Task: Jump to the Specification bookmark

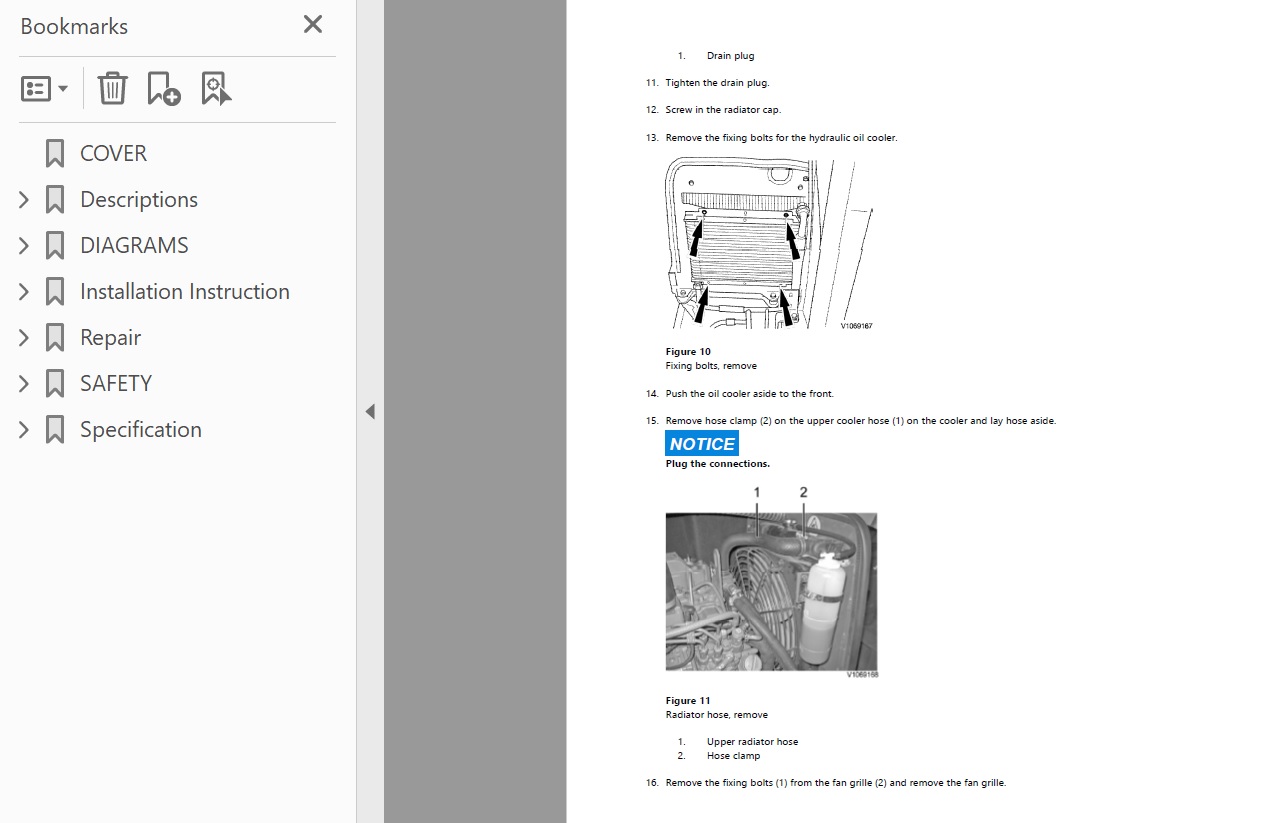Action: tap(141, 430)
